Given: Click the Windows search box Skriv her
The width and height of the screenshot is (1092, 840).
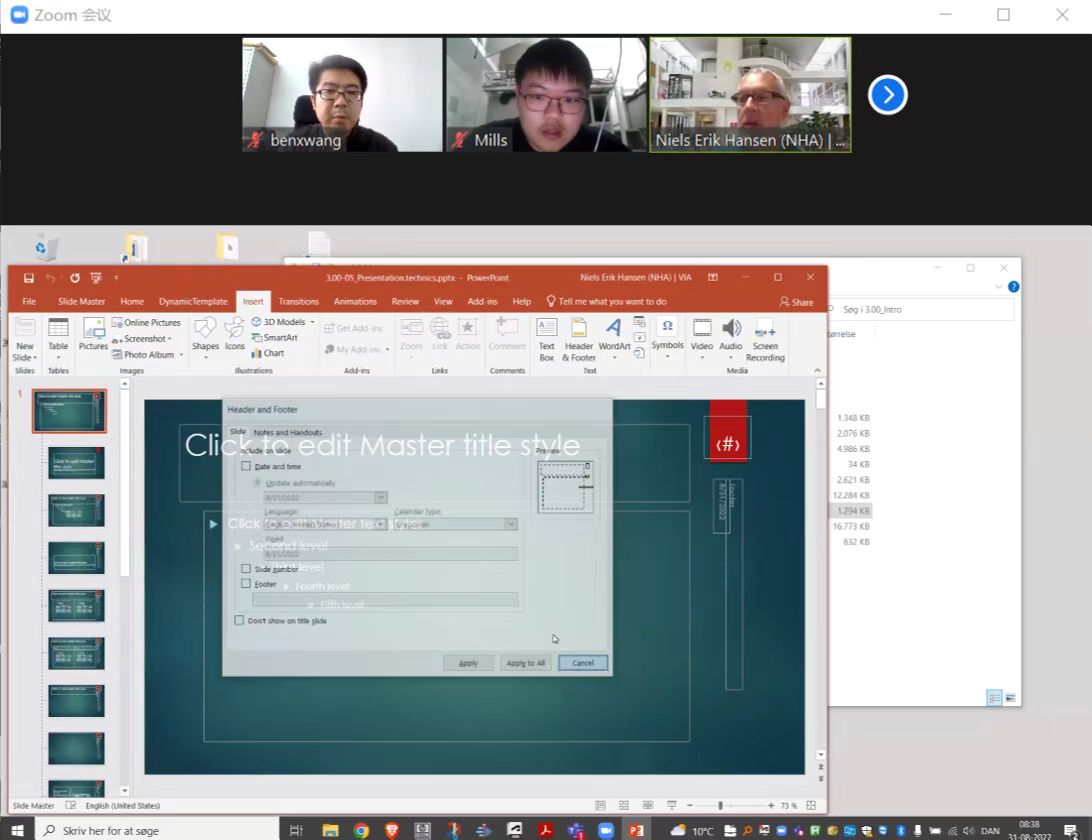Looking at the screenshot, I should point(156,830).
